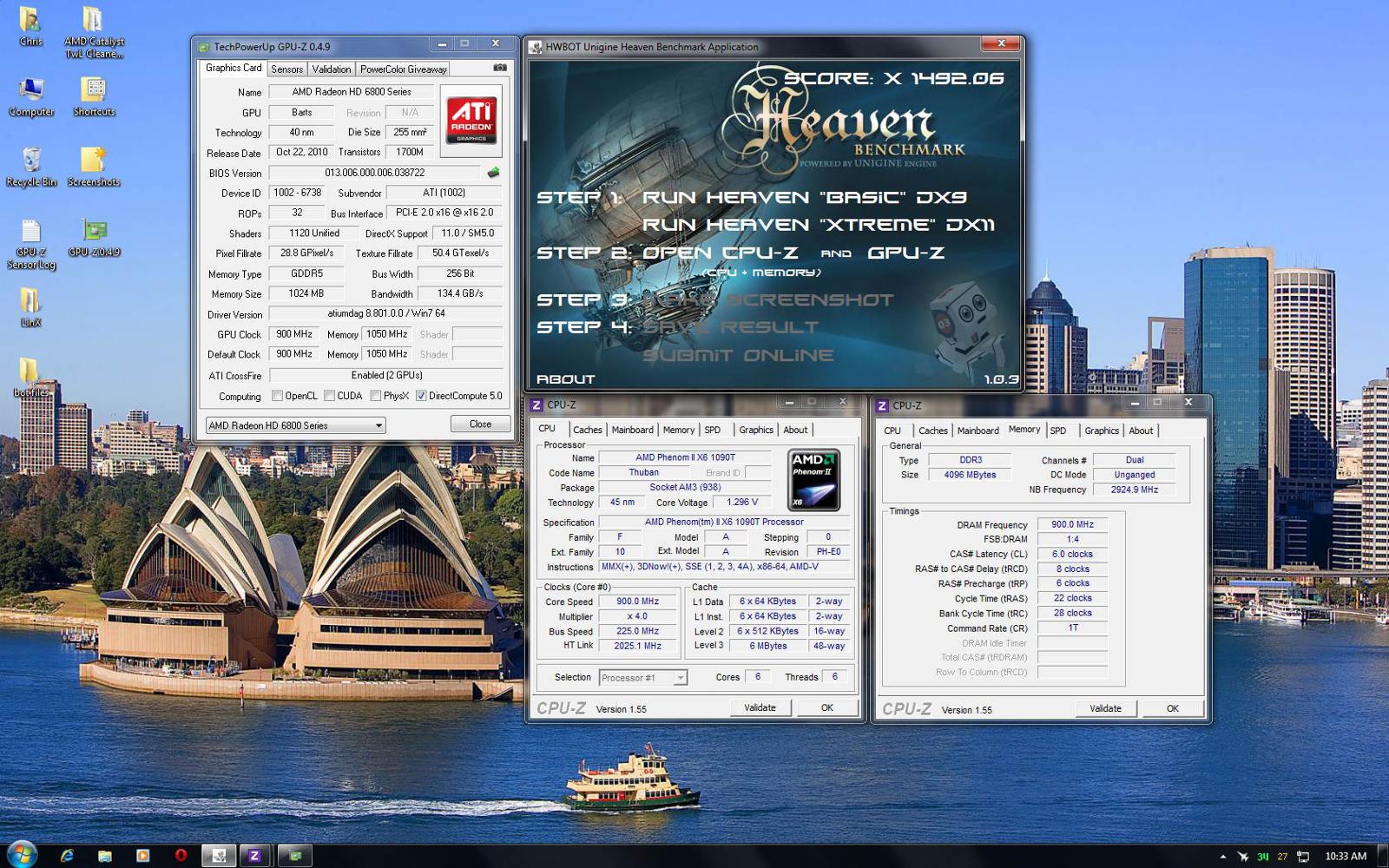Select the LinX desktop icon

(x=30, y=308)
